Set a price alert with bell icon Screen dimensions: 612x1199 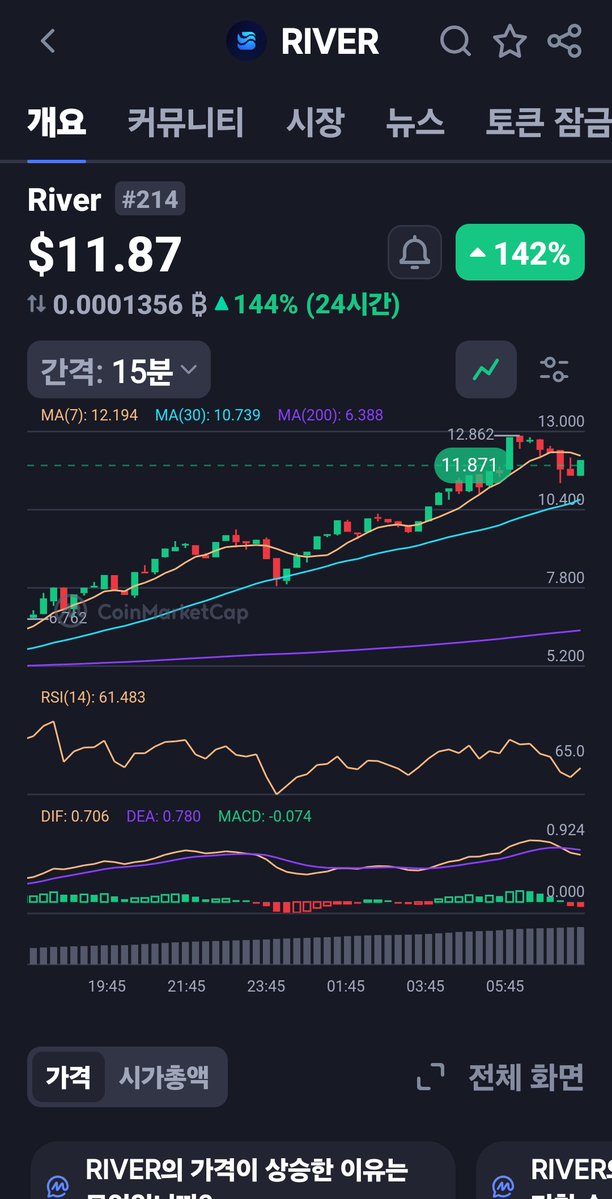(x=415, y=252)
